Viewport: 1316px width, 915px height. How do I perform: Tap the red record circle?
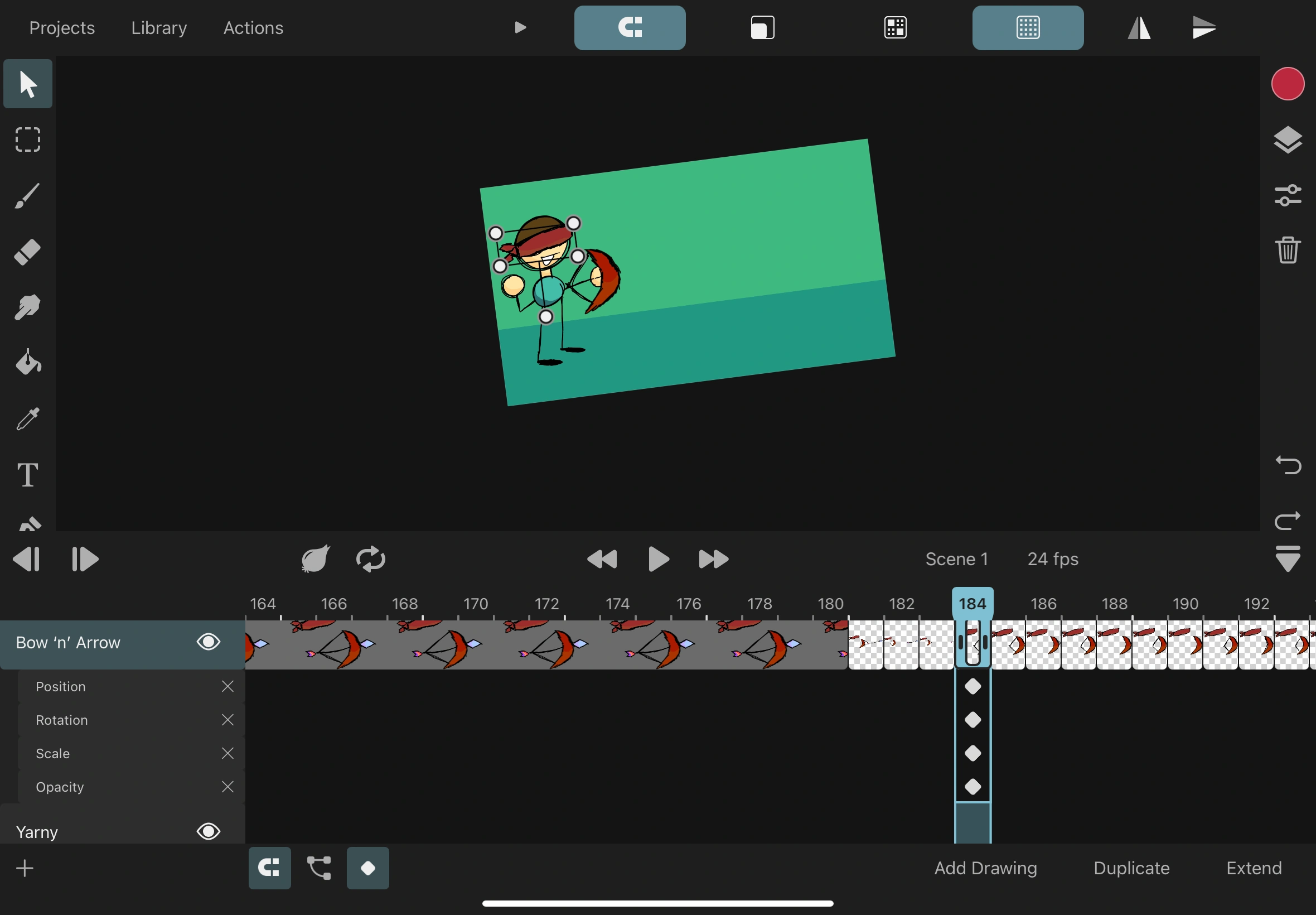click(1288, 84)
